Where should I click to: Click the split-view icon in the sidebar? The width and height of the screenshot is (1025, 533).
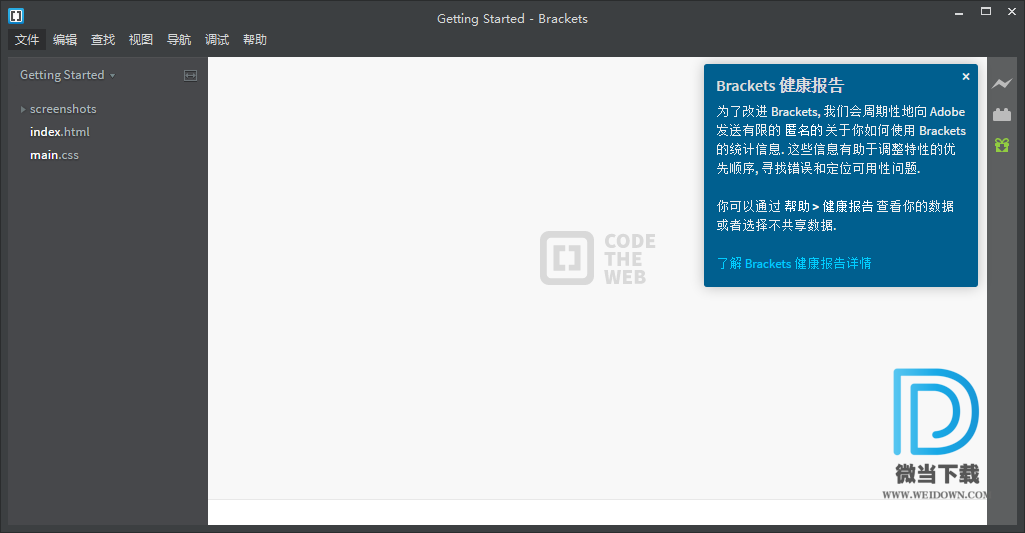click(190, 75)
